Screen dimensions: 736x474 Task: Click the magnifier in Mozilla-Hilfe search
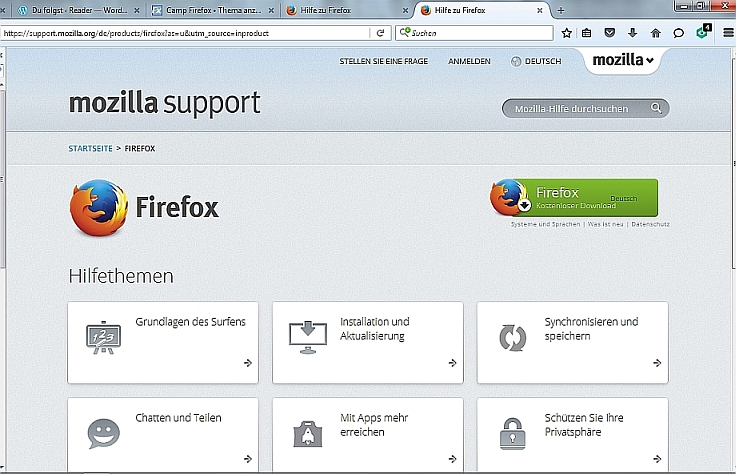(x=656, y=108)
